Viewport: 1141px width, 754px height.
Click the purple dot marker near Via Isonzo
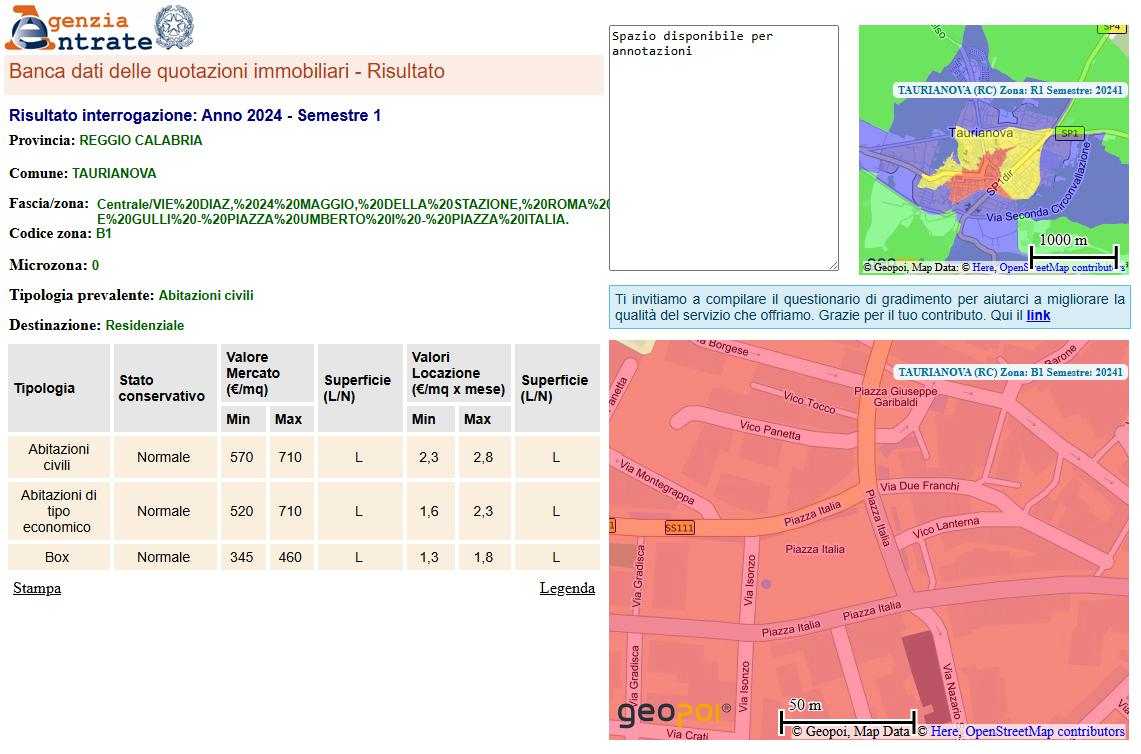click(766, 583)
